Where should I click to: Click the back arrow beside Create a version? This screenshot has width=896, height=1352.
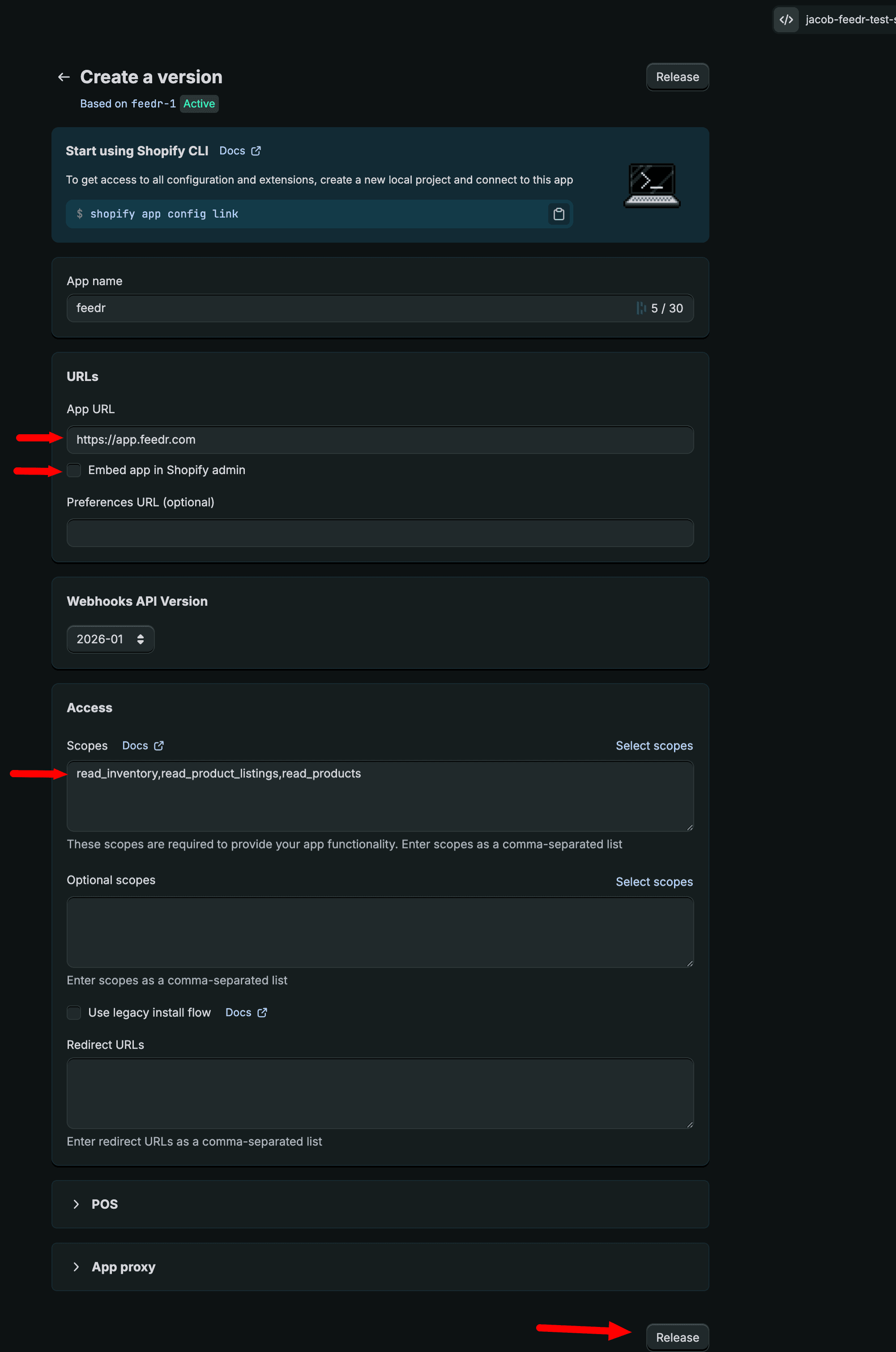[64, 77]
